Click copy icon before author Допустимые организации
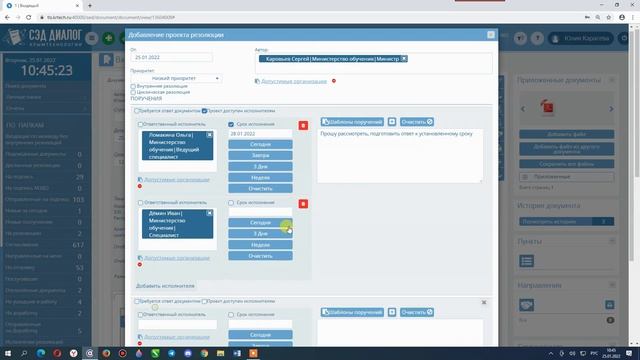The width and height of the screenshot is (640, 360). tap(257, 81)
